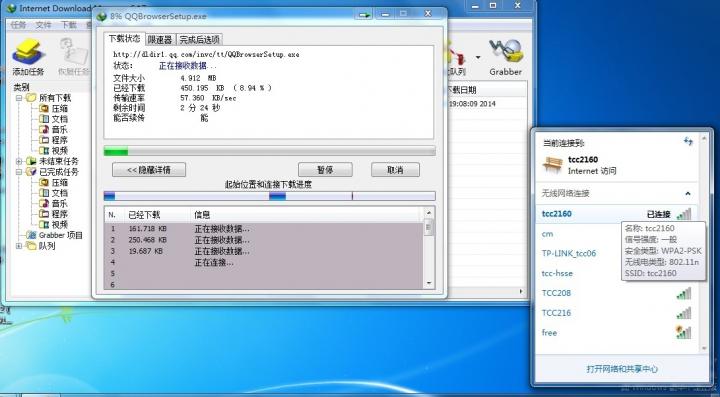Click the green overall download progress bar
Viewport: 720px width, 397px height.
tap(270, 151)
